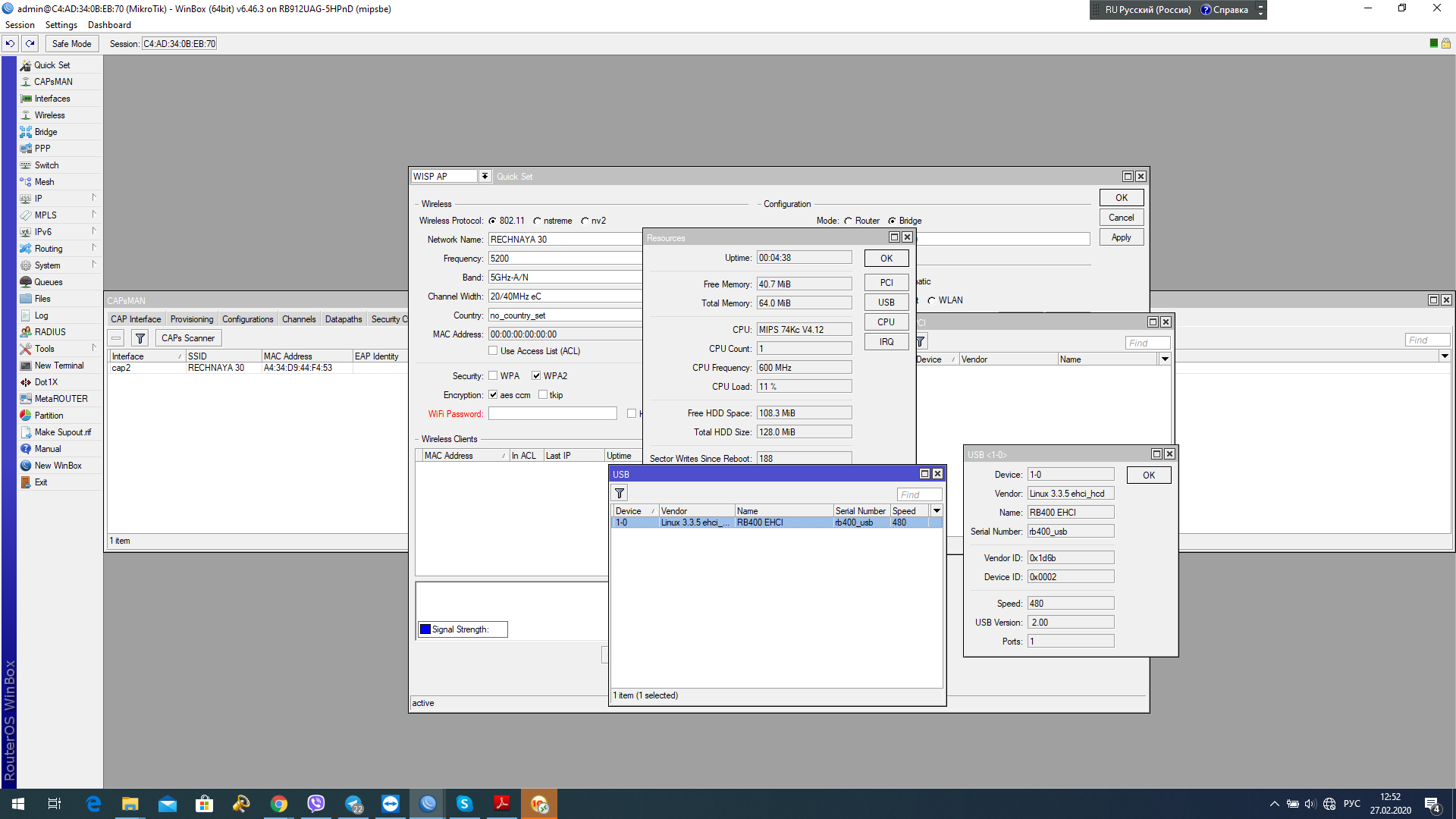Click Cancel in Quick Set

[x=1121, y=218]
